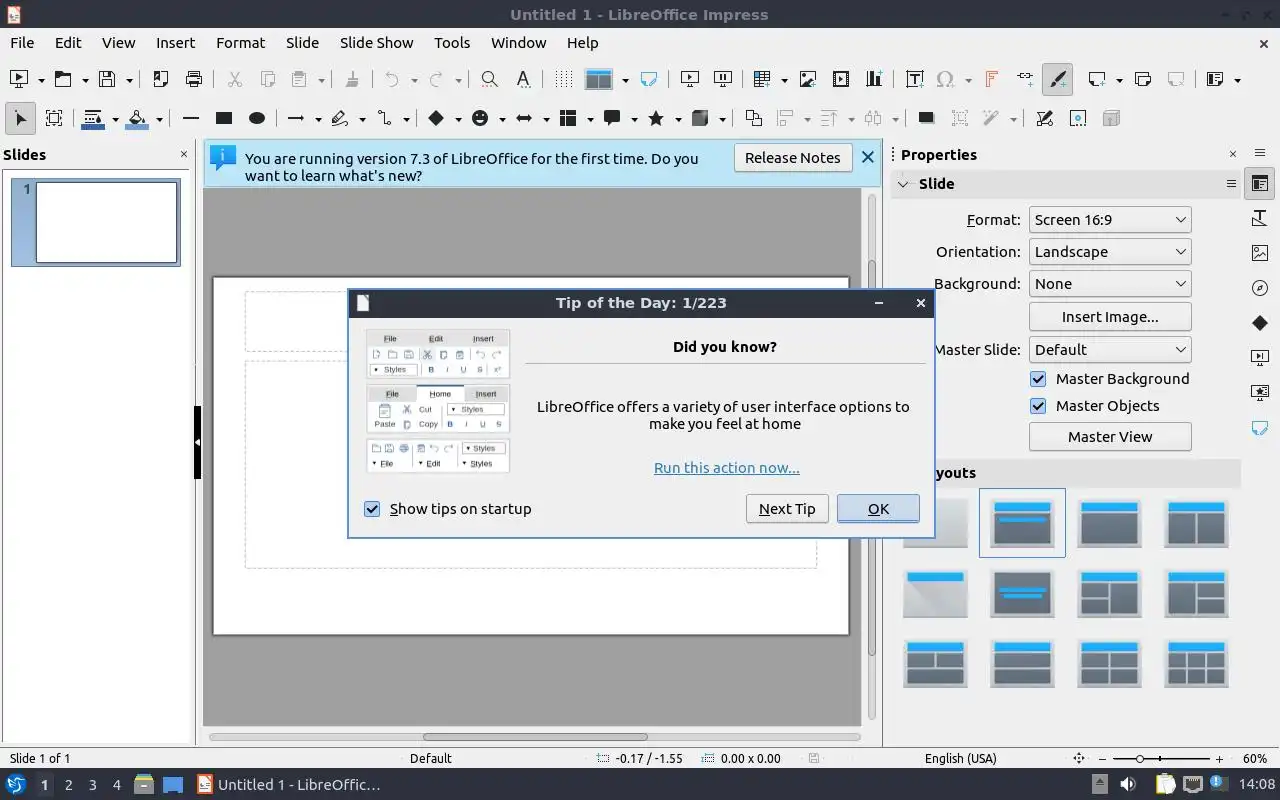Viewport: 1280px width, 800px height.
Task: Open Stars and Banners dropdown arrow
Action: click(678, 119)
